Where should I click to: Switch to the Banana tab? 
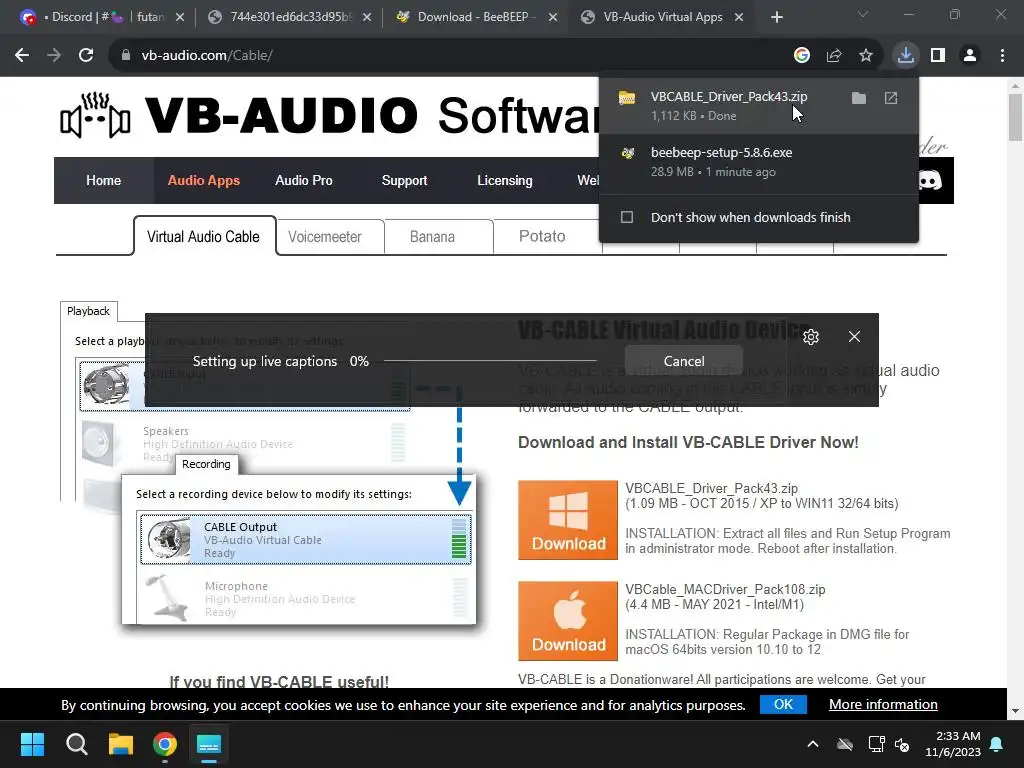[432, 236]
